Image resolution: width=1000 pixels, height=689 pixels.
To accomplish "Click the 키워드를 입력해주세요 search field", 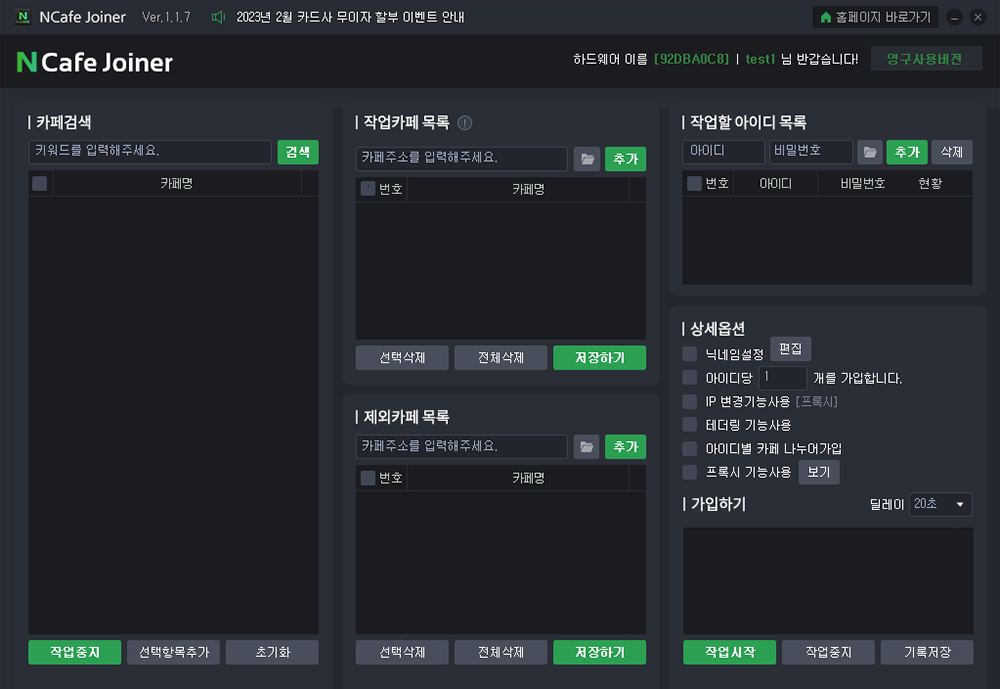I will (x=150, y=152).
